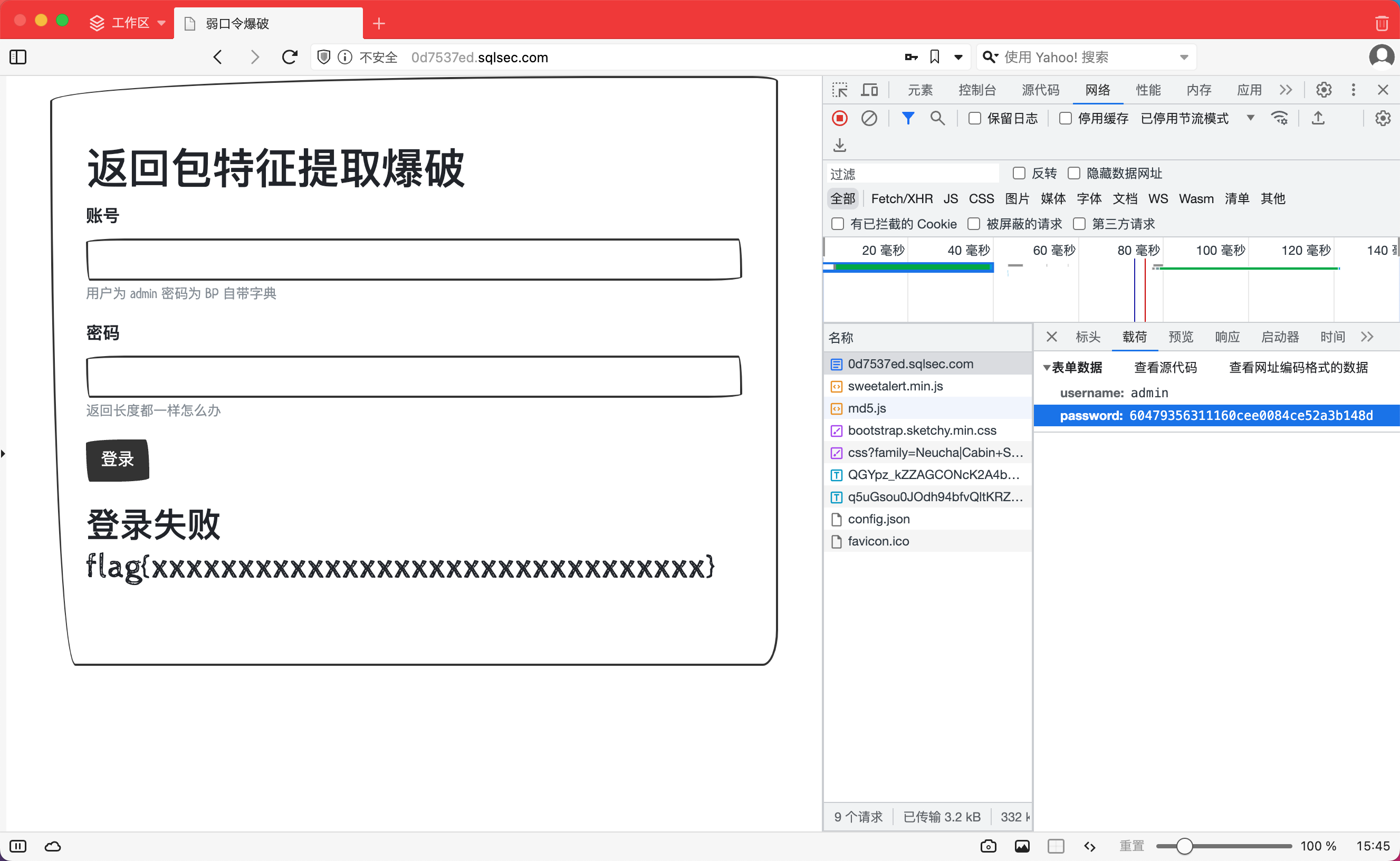Check 被屏蔽的请求 option
Screen dimensions: 1400x861
tap(974, 224)
